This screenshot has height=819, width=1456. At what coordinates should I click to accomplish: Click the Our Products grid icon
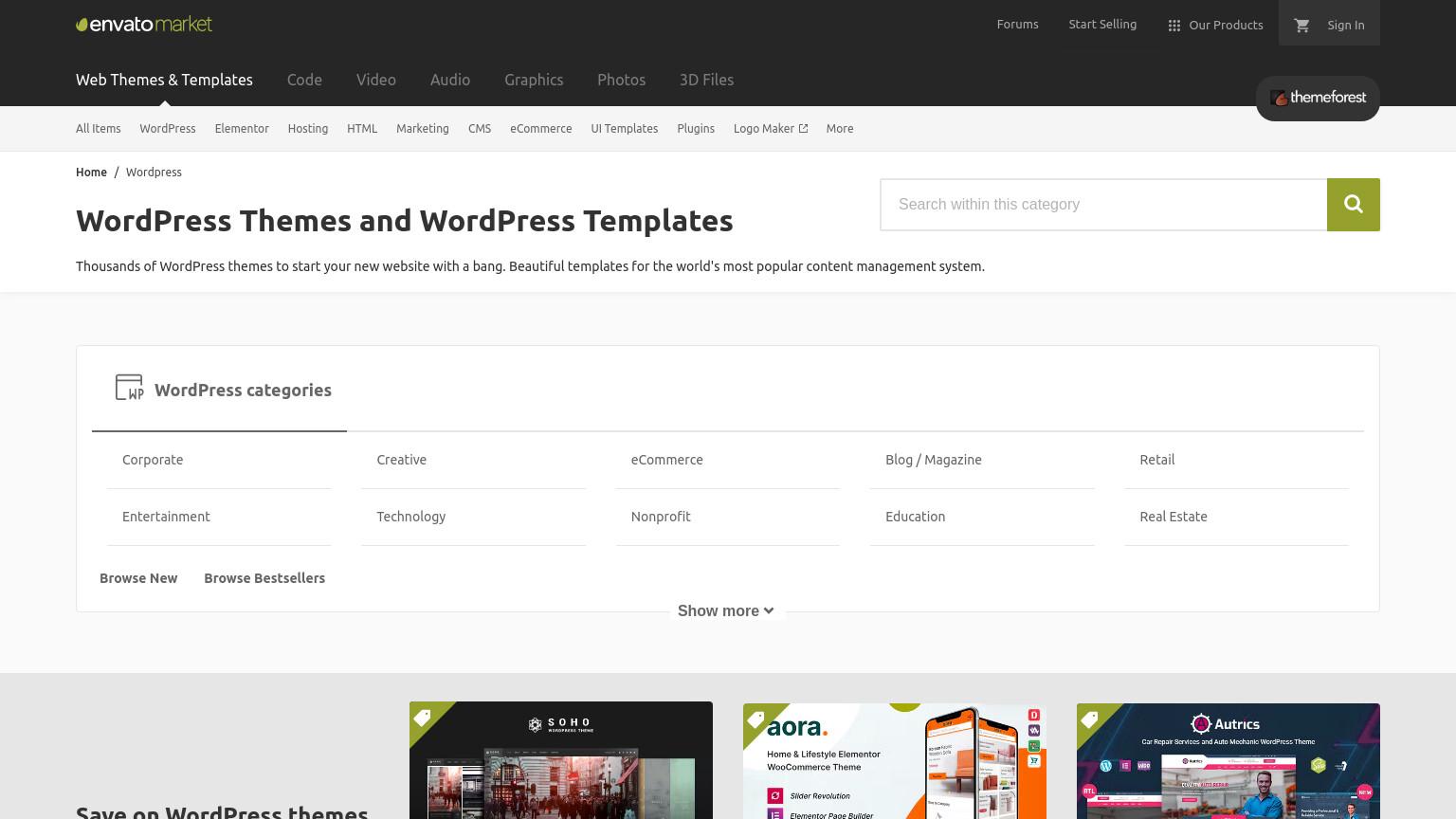click(x=1174, y=26)
